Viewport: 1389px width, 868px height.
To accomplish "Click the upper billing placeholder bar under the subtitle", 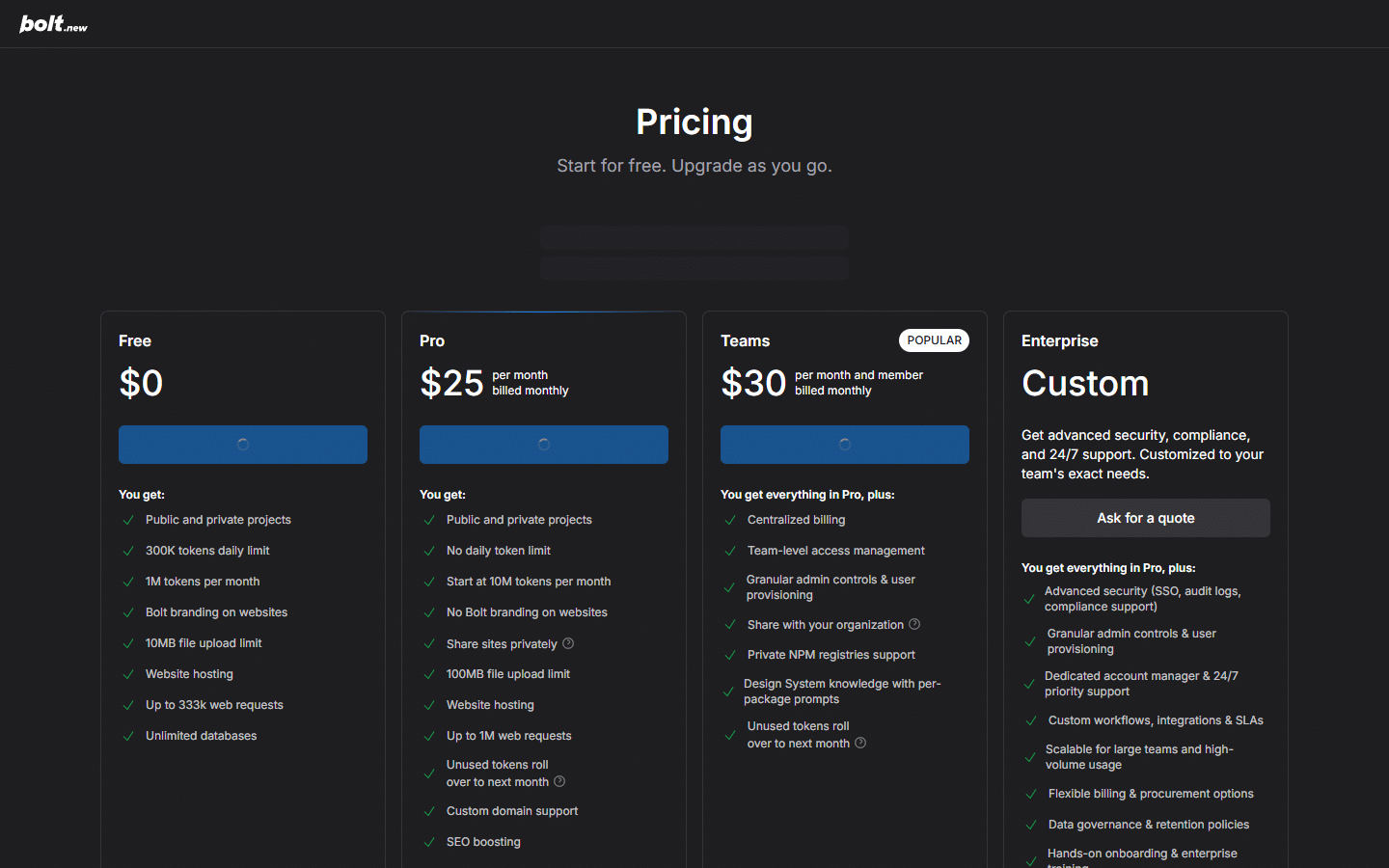I will (x=694, y=237).
